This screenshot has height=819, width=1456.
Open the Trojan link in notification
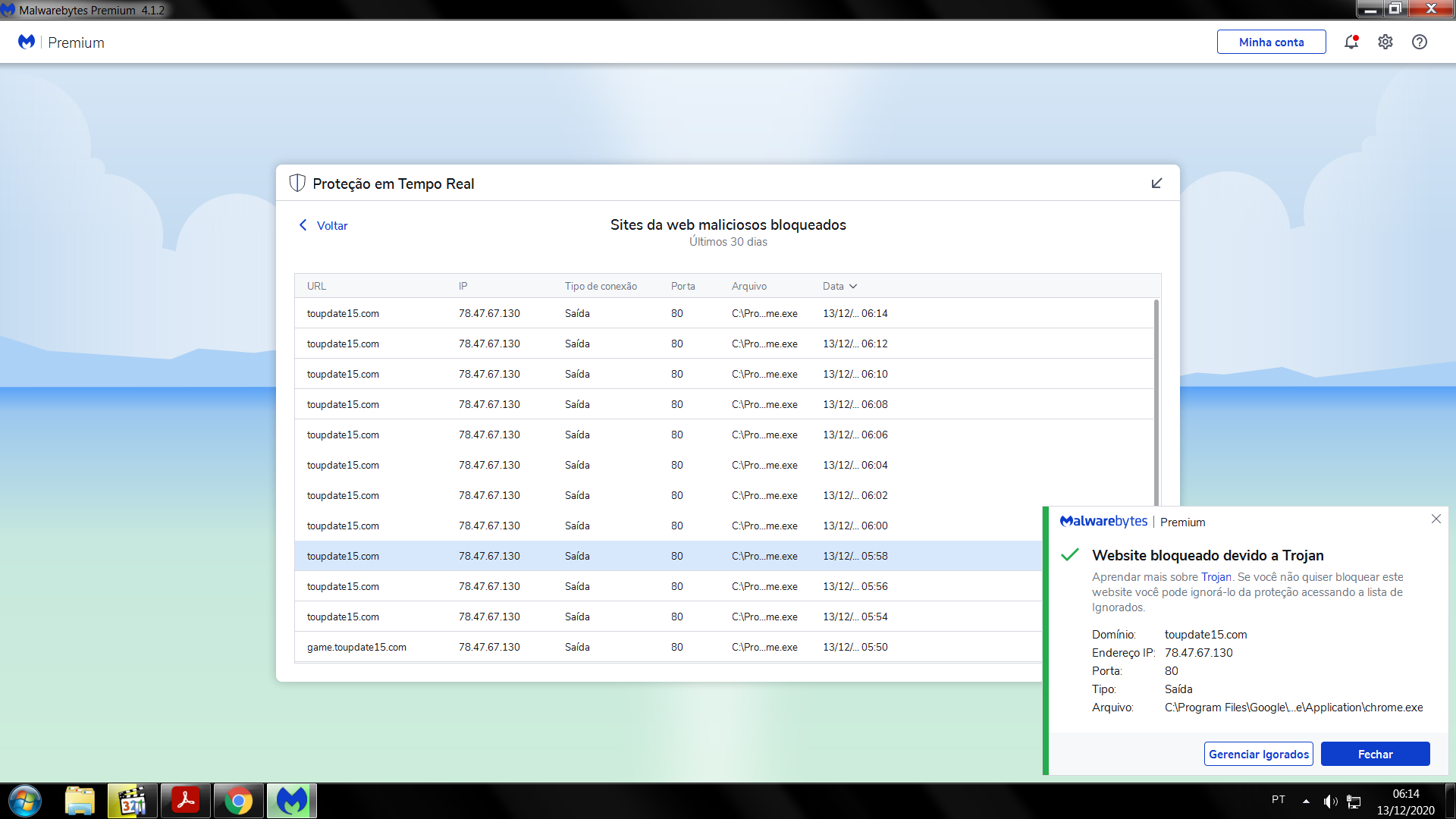pos(1216,576)
